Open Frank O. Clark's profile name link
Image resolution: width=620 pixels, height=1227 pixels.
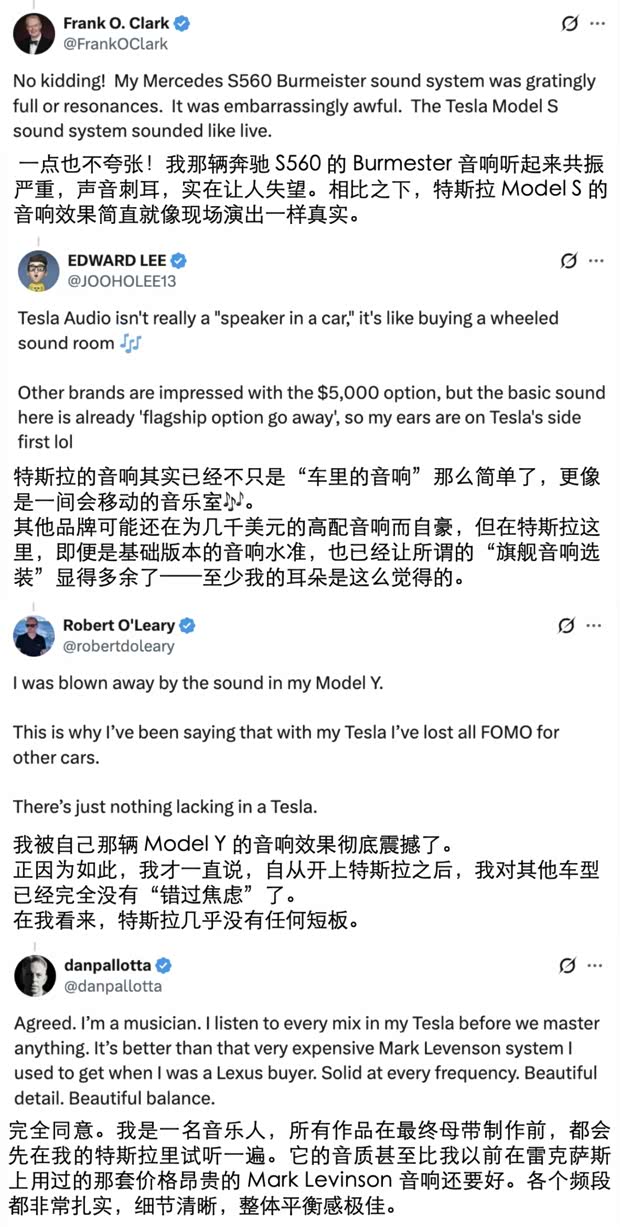[116, 23]
